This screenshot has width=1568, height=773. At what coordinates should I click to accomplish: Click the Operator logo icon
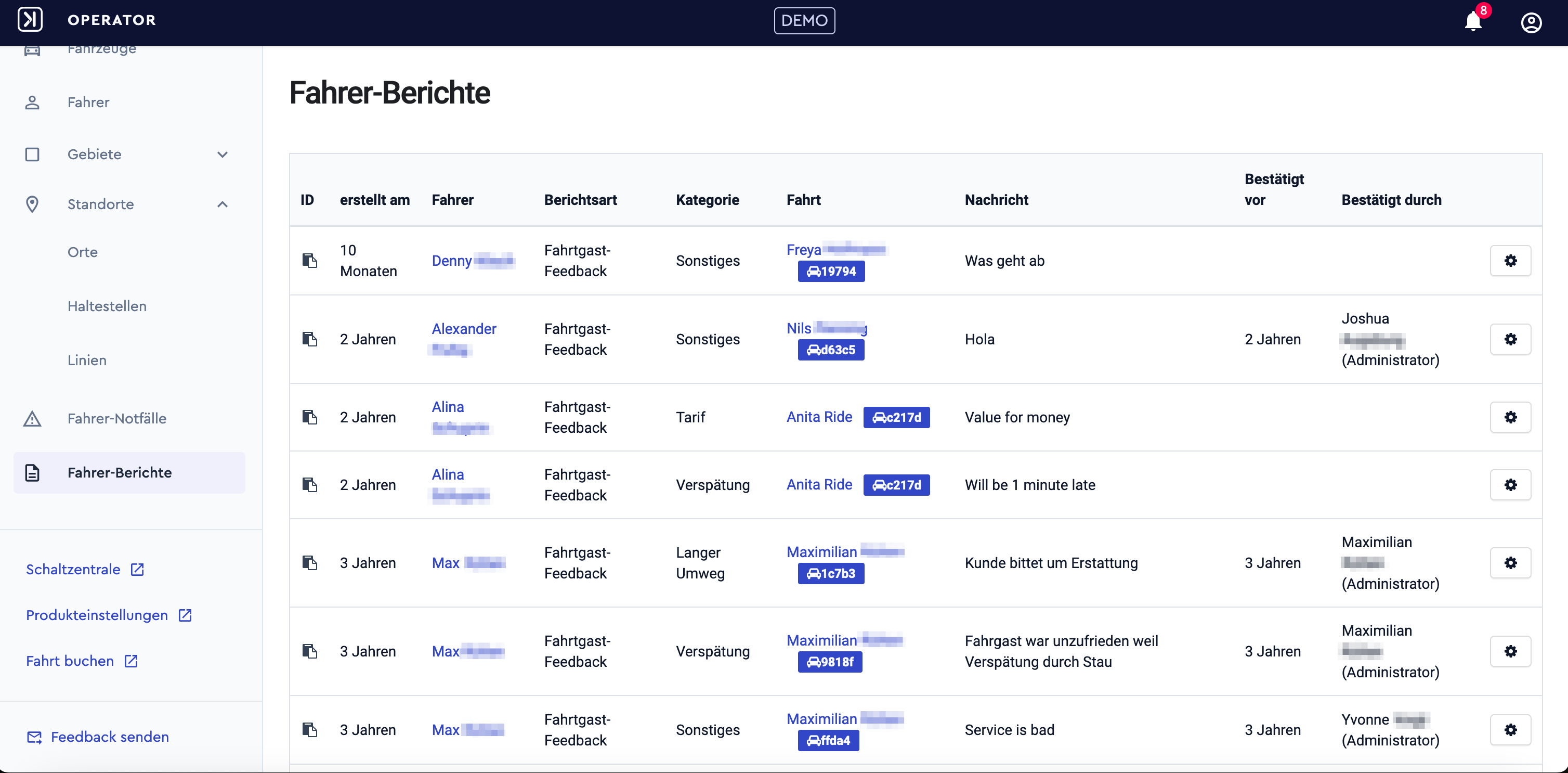[x=30, y=19]
